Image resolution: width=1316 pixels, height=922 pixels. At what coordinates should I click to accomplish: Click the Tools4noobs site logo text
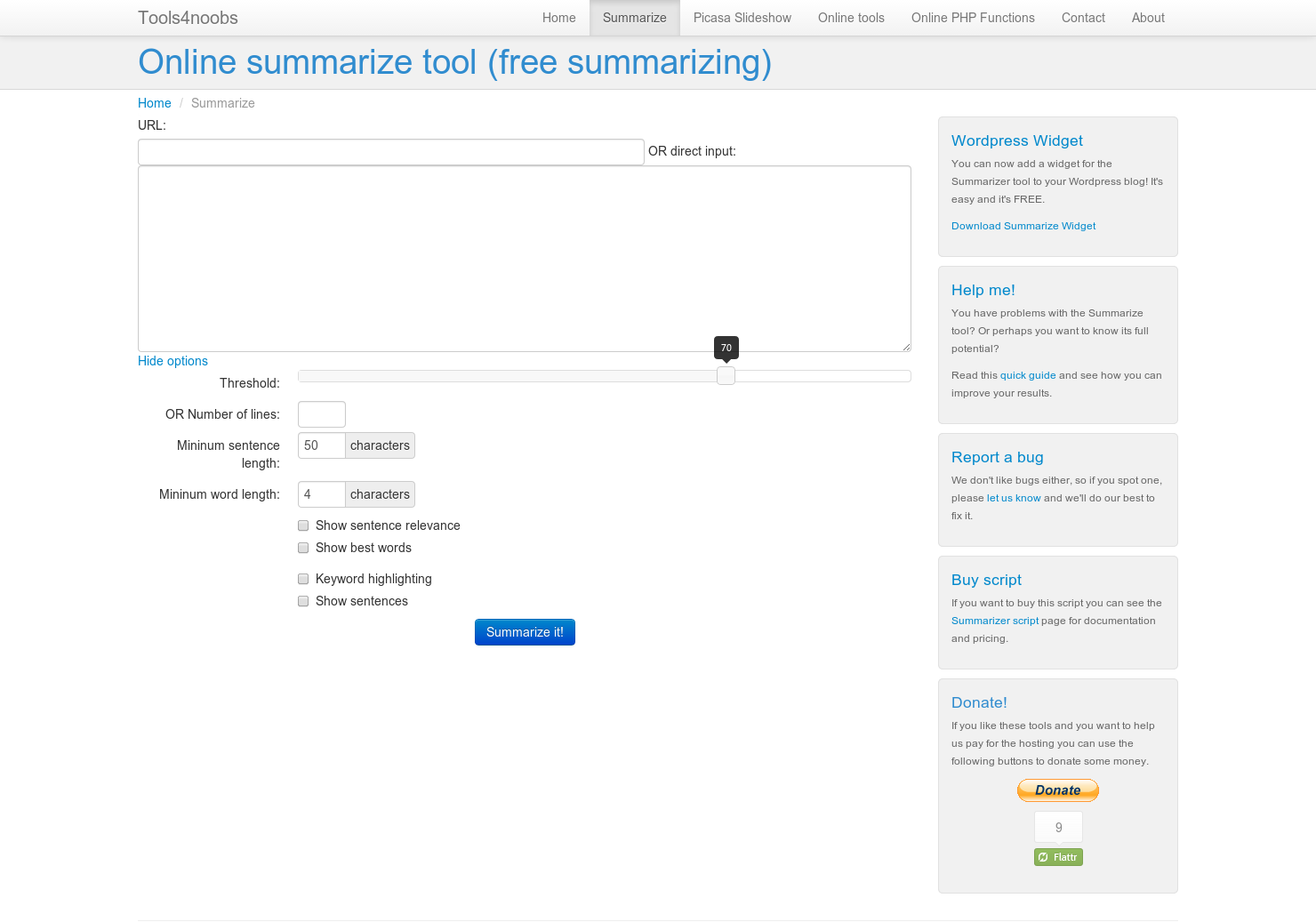point(188,18)
